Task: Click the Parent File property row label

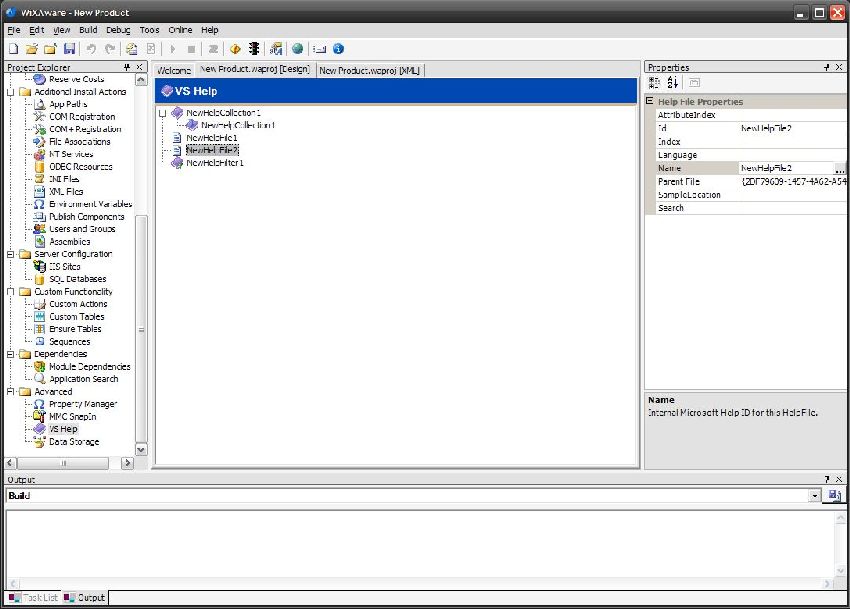Action: 679,182
